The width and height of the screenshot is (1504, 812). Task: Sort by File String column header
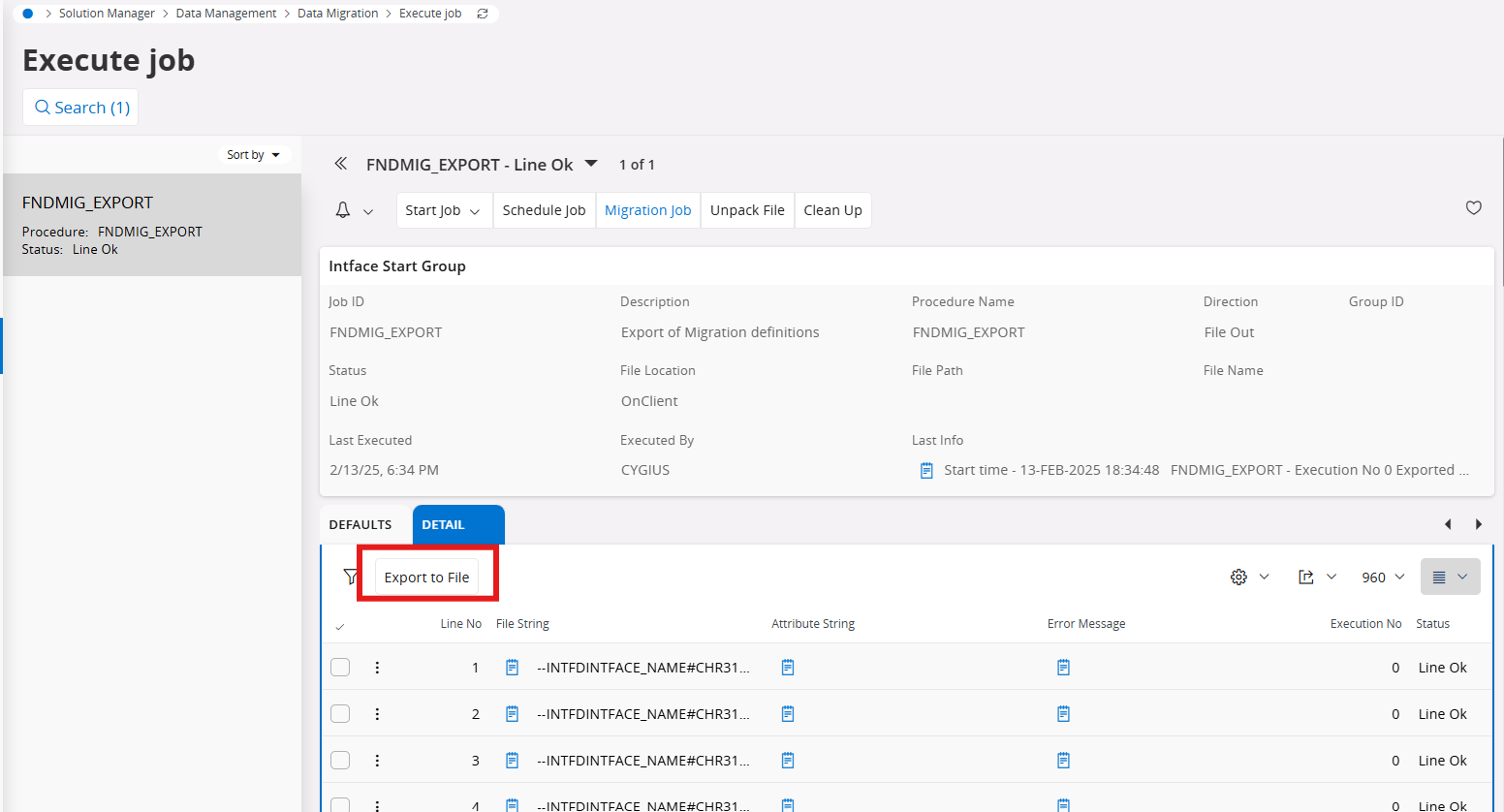tap(522, 624)
